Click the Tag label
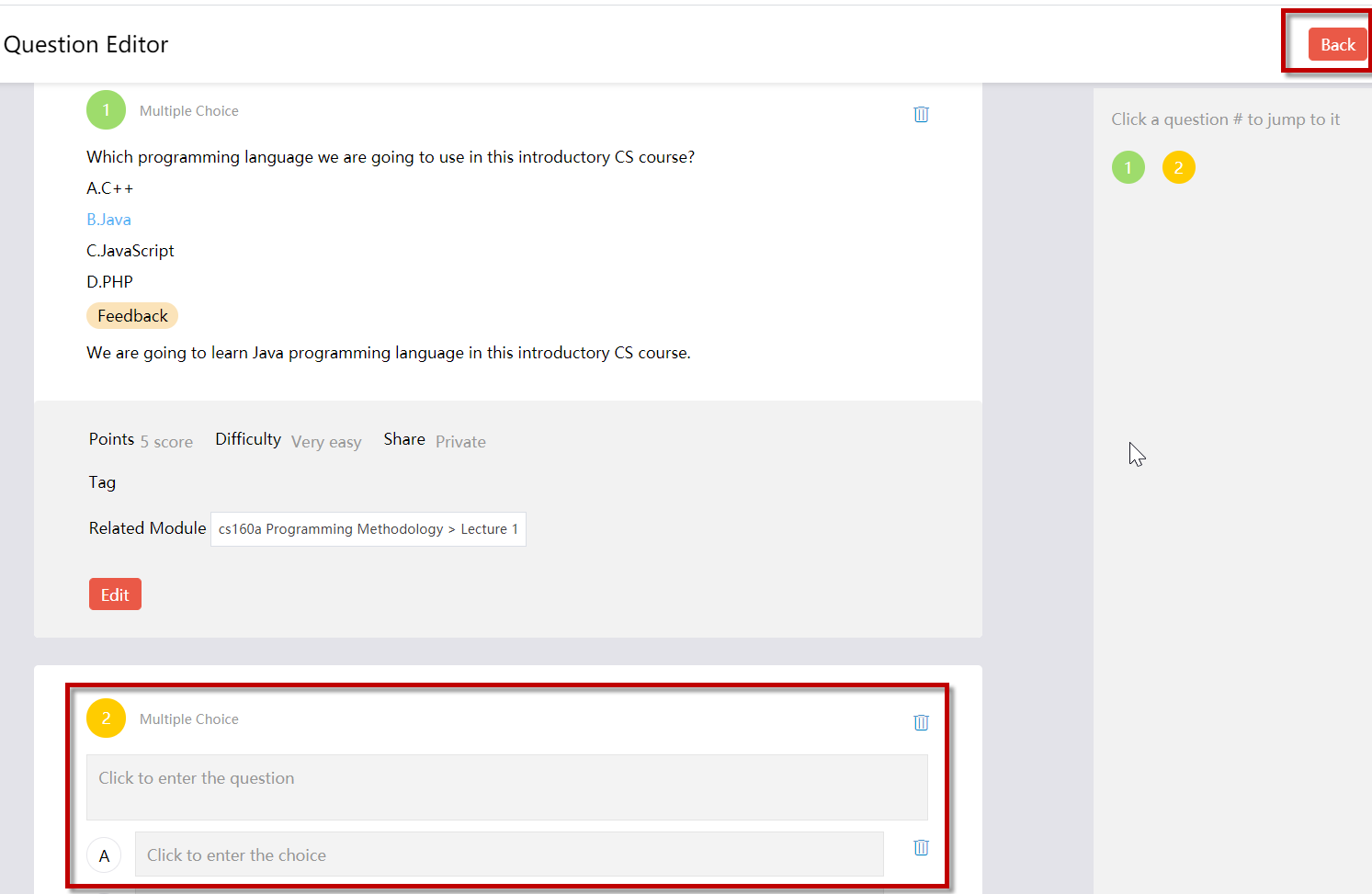 (102, 482)
